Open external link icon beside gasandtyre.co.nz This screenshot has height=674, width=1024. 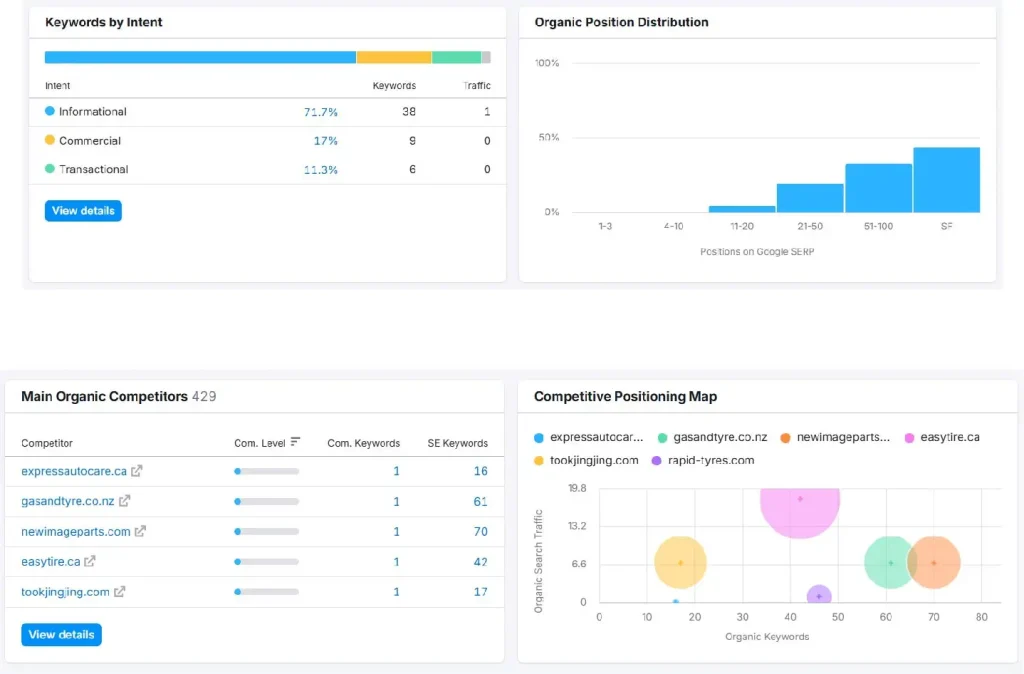coord(125,501)
